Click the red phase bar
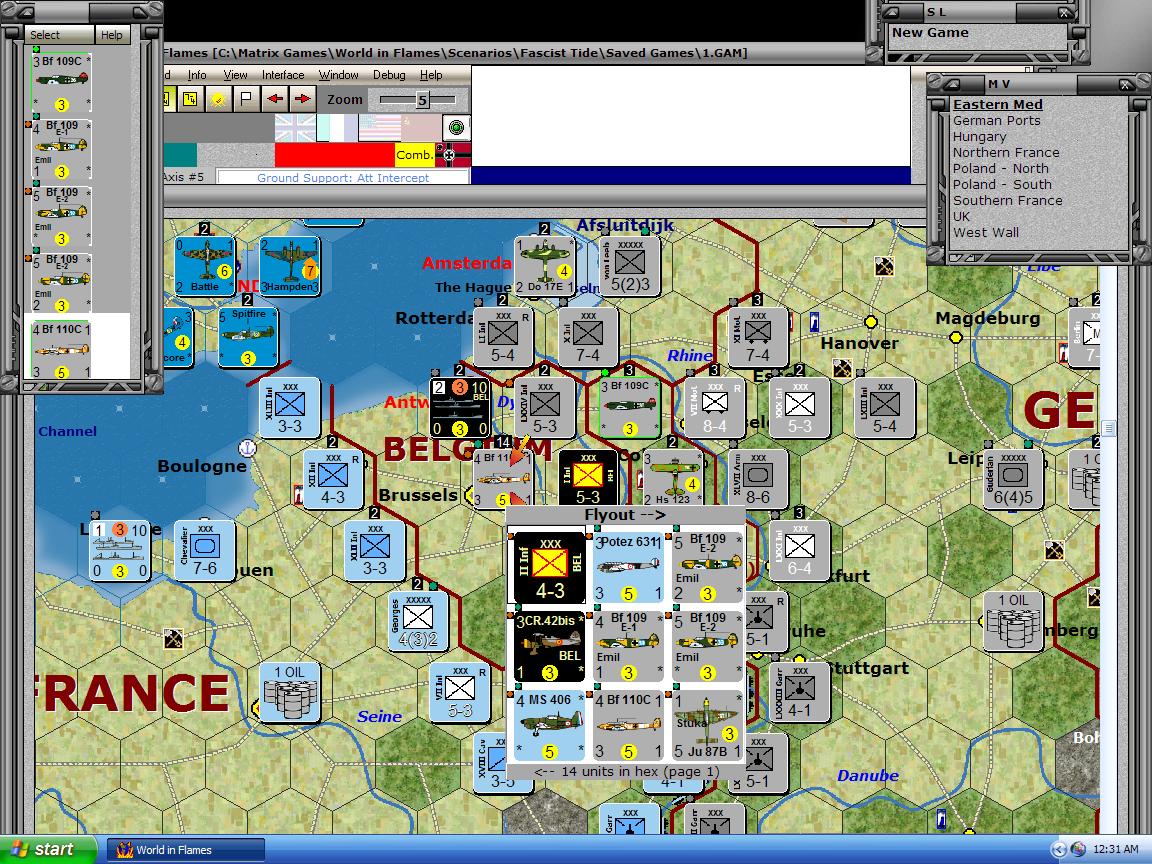The width and height of the screenshot is (1152, 864). [x=335, y=155]
